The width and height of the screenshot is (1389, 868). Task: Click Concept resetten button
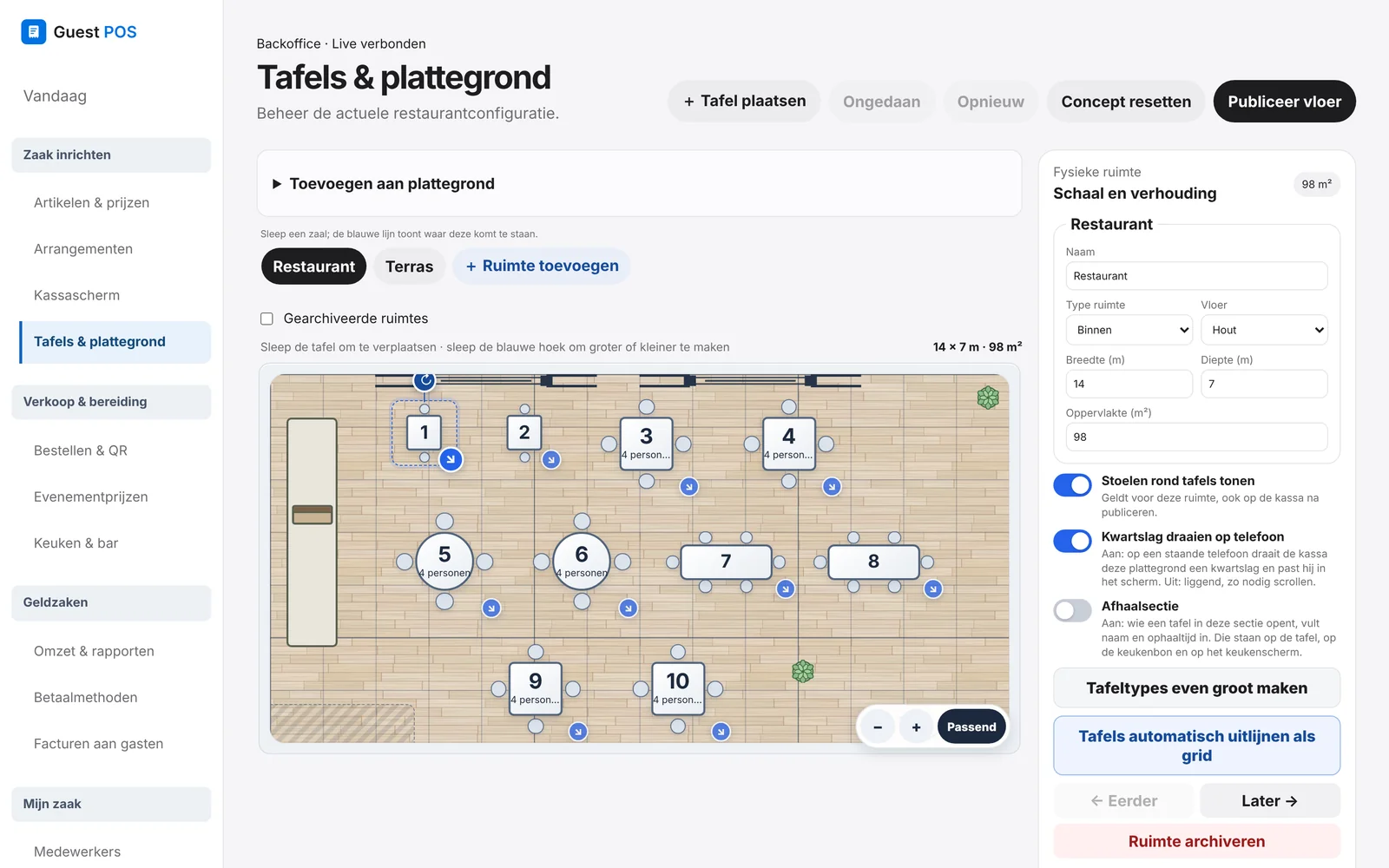tap(1126, 102)
